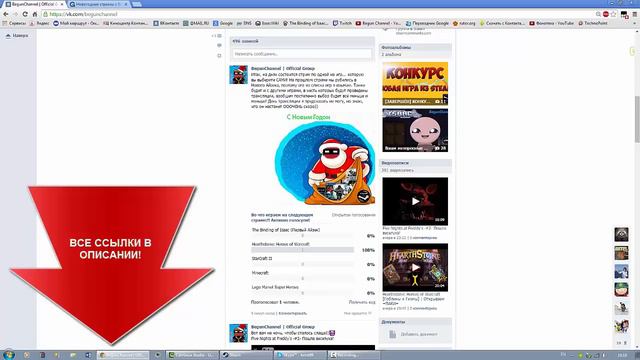Open the new tab button
The image size is (640, 360).
click(137, 4)
